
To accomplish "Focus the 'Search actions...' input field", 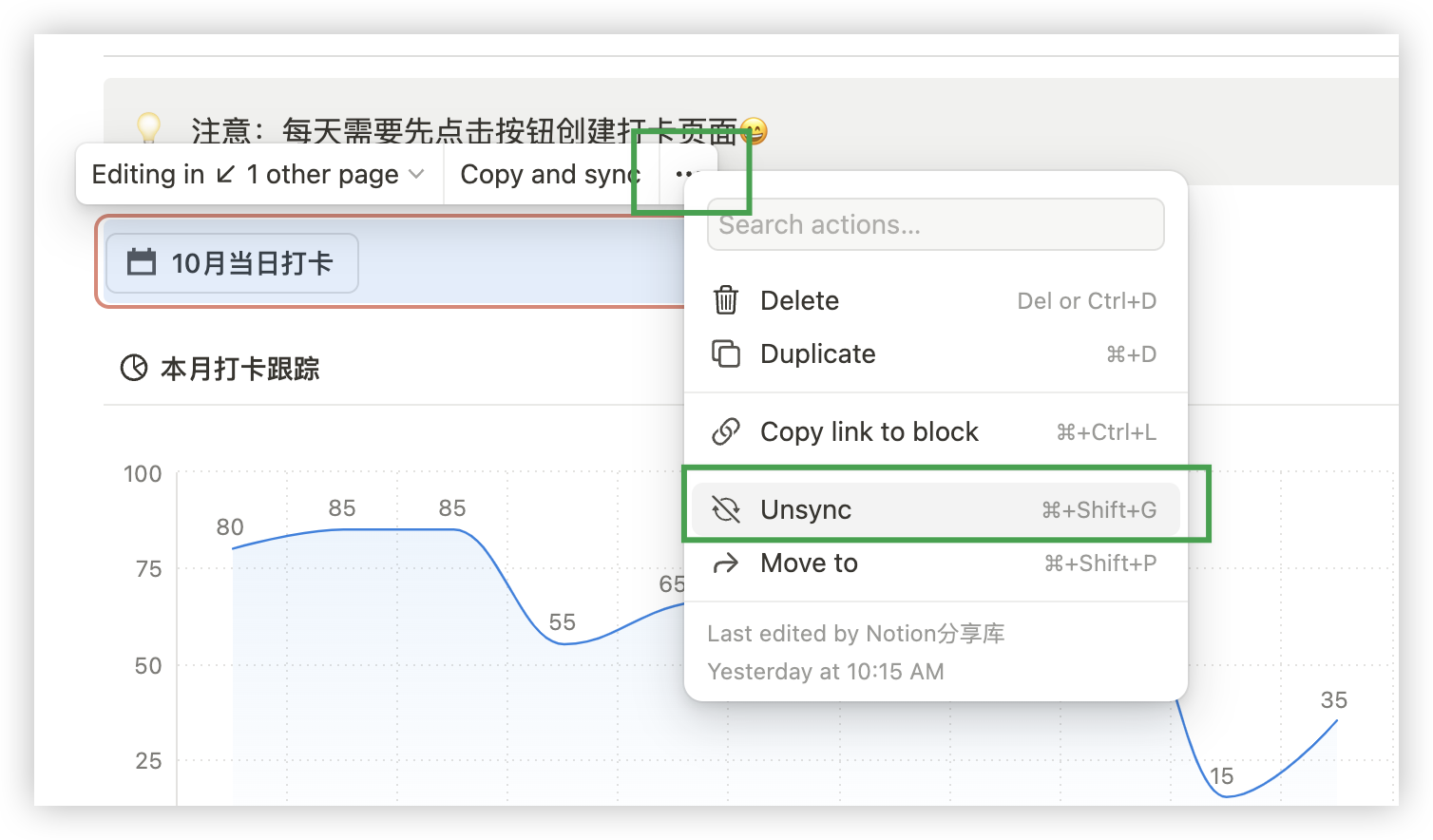I will pyautogui.click(x=935, y=224).
